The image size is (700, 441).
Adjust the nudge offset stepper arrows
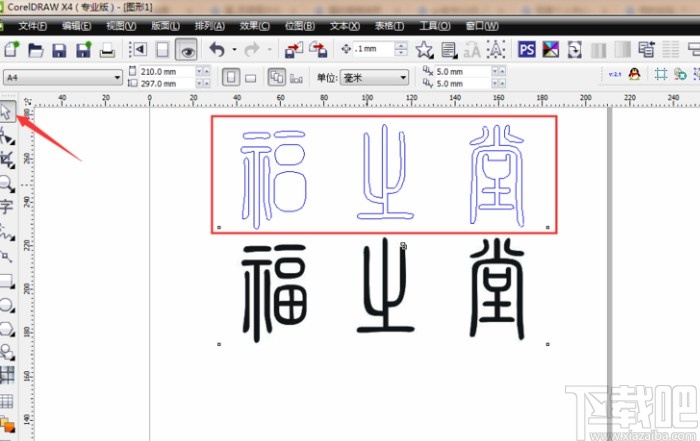[401, 49]
